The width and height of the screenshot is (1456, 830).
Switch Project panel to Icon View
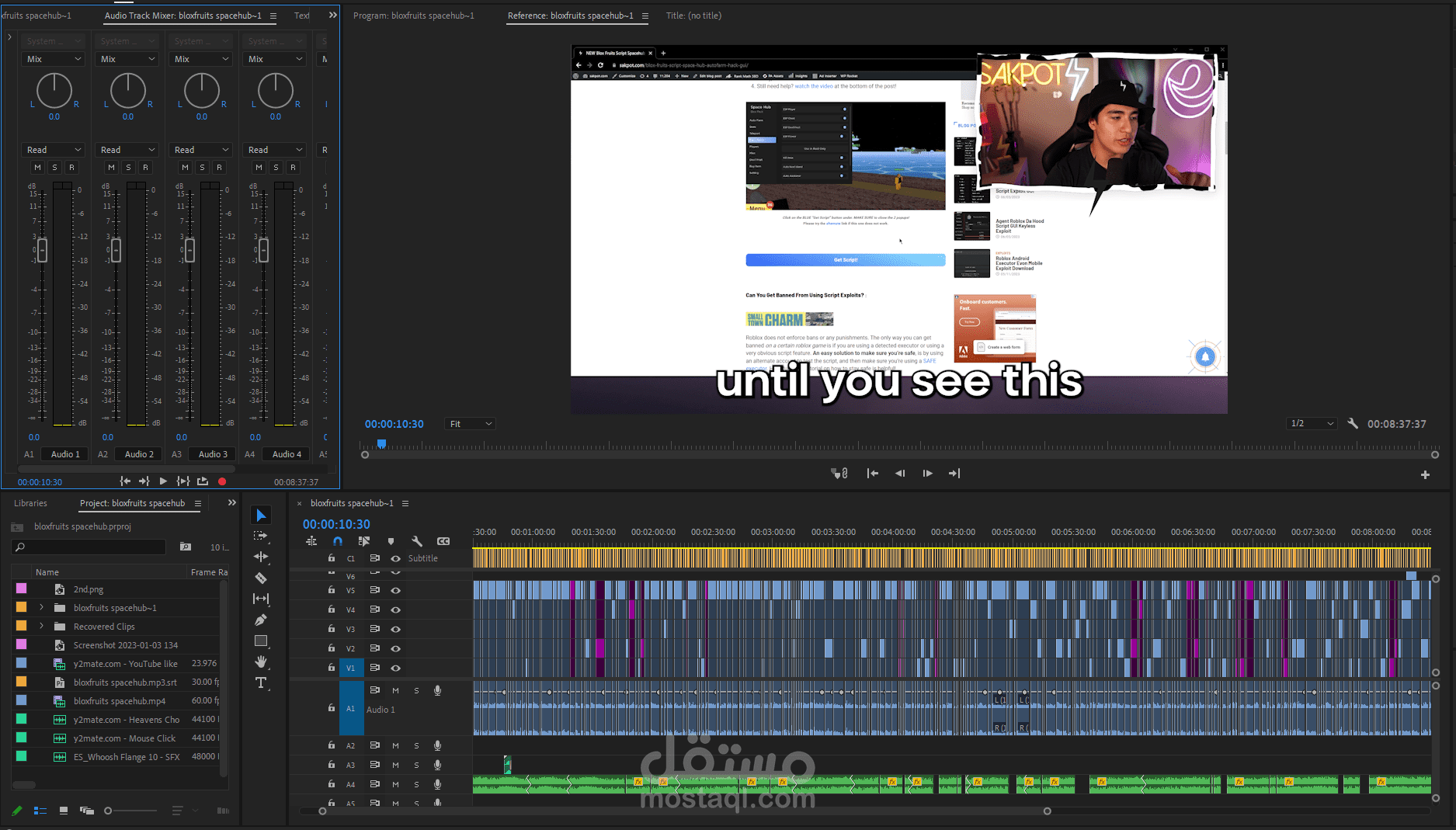tap(64, 811)
